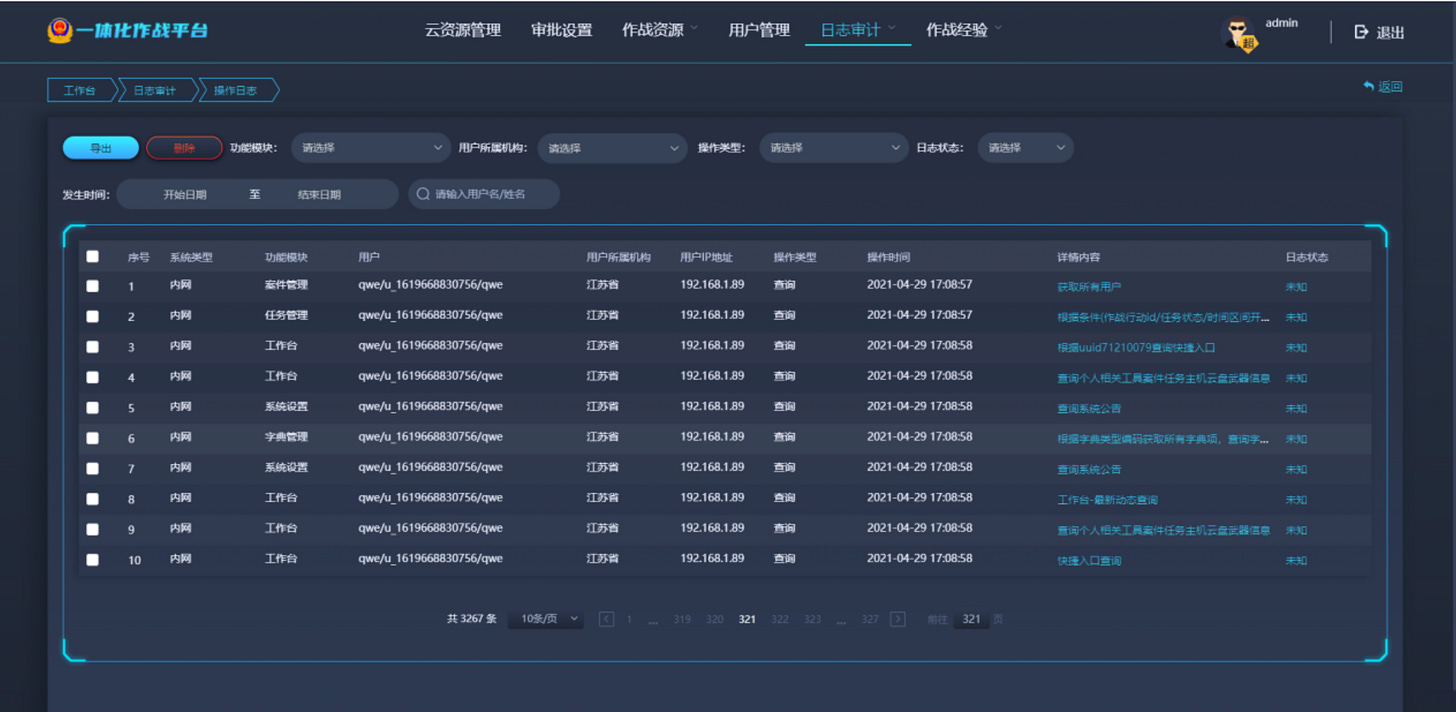Go to next page arrow in pagination
This screenshot has height=712, width=1456.
[x=898, y=619]
